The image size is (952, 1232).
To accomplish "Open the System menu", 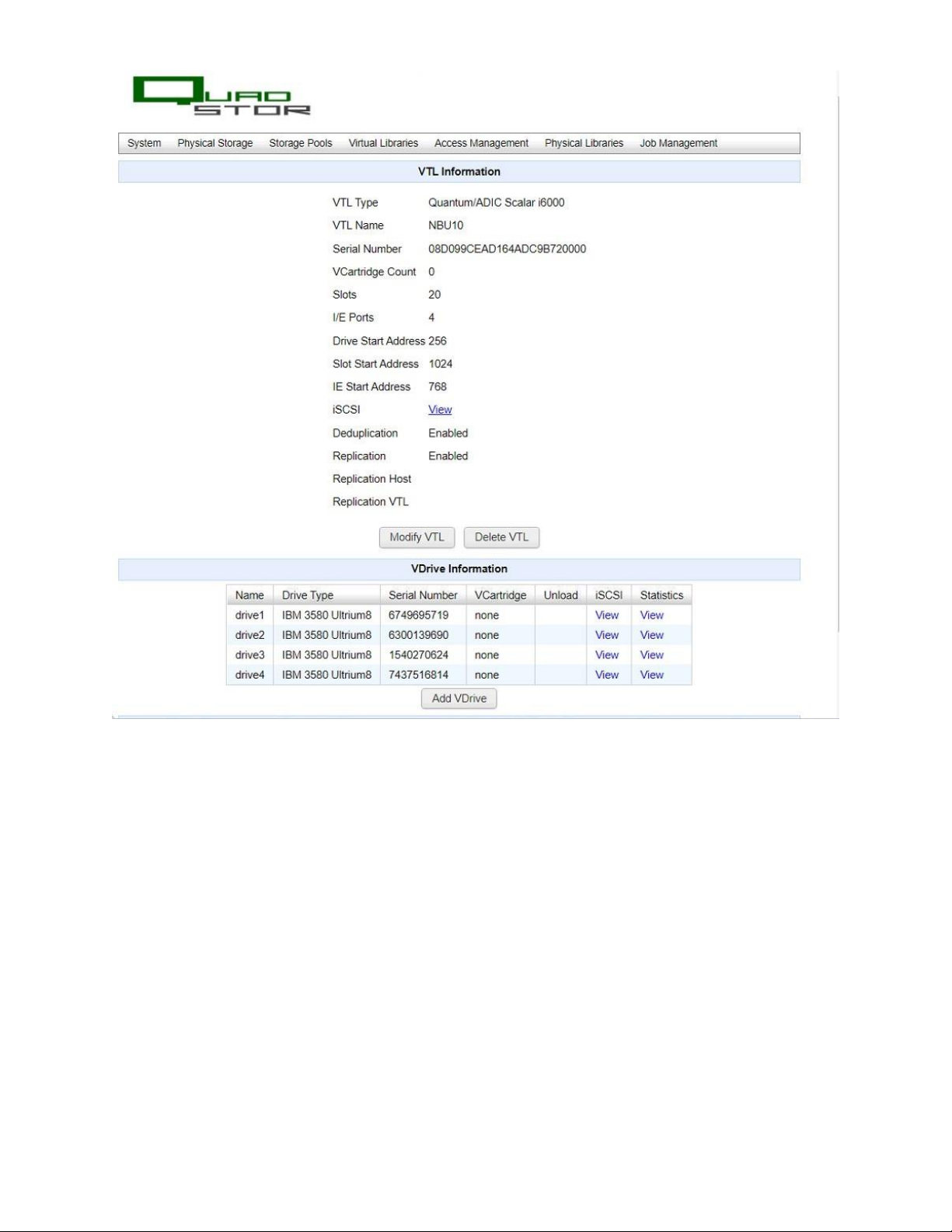I will [x=144, y=143].
